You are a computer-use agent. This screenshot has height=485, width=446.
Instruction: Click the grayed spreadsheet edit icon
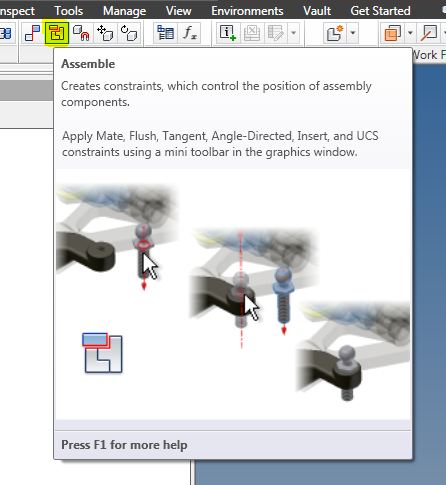252,33
